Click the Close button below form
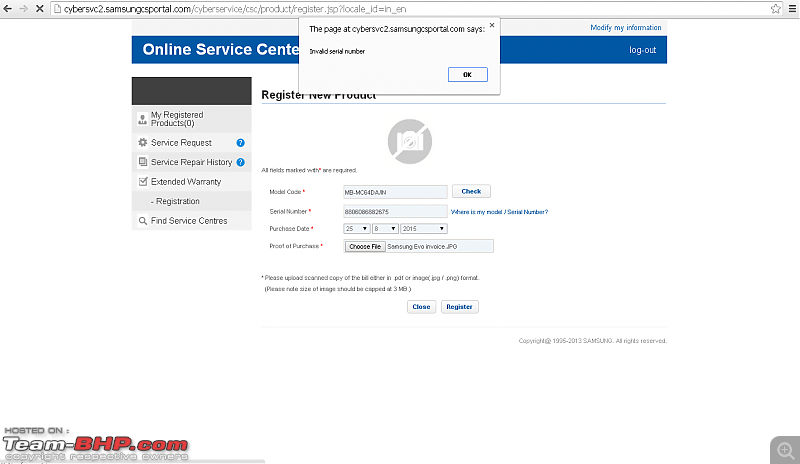Viewport: 800px width, 464px height. [421, 307]
